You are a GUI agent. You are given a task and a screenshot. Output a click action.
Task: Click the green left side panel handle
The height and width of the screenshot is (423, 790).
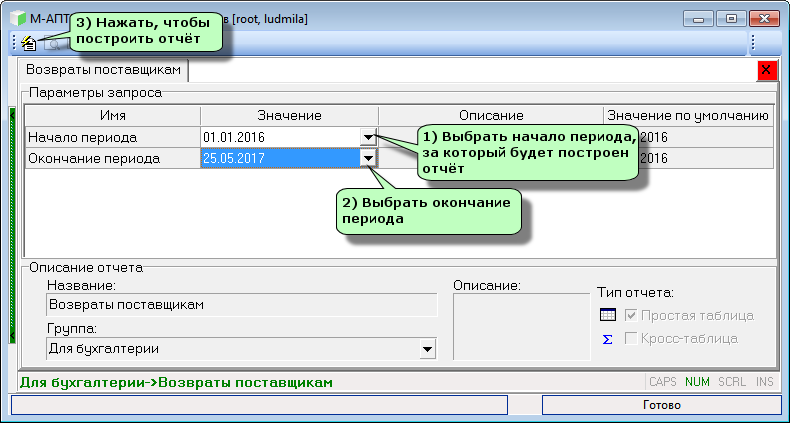point(12,226)
